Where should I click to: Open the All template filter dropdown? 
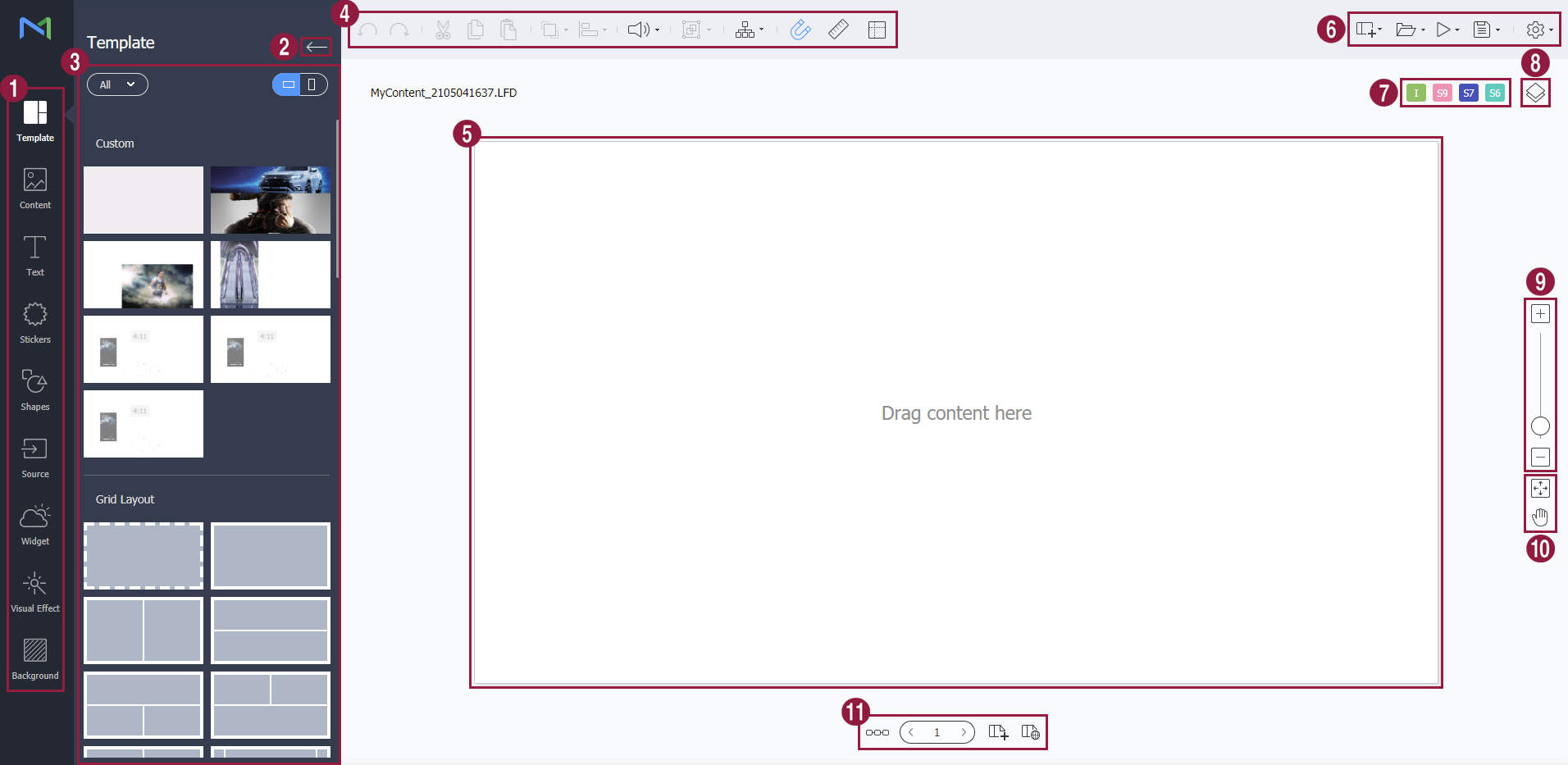117,84
